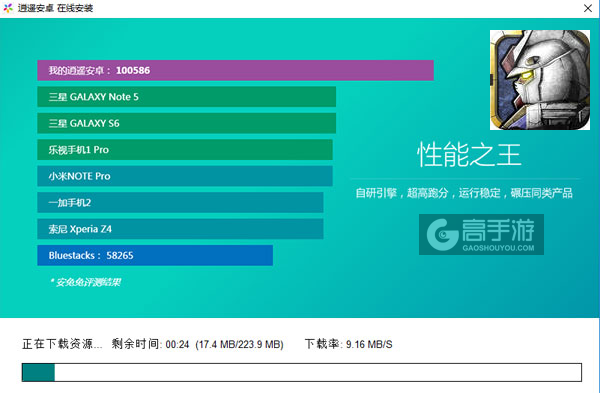The width and height of the screenshot is (600, 393).
Task: Click the download progress bar
Action: pyautogui.click(x=302, y=372)
